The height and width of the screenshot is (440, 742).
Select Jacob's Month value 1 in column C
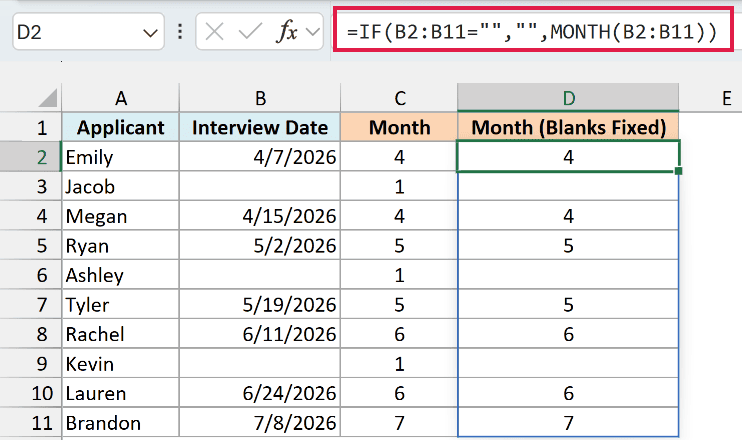(x=399, y=186)
